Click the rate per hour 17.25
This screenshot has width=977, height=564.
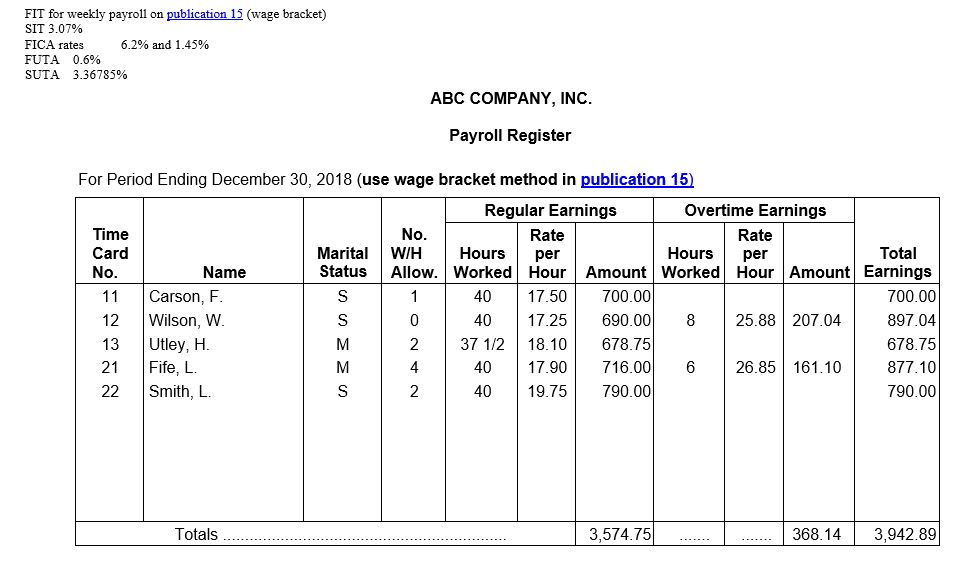pyautogui.click(x=547, y=320)
